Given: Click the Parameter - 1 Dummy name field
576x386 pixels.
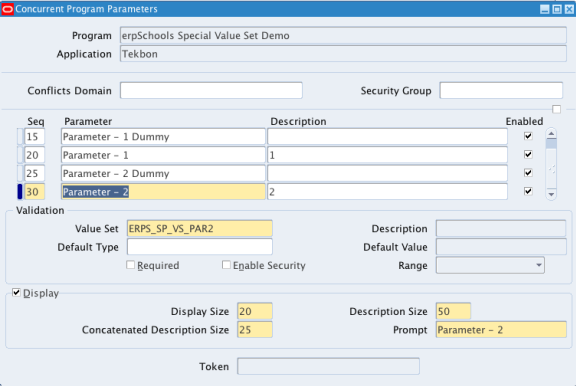Looking at the screenshot, I should [x=163, y=137].
